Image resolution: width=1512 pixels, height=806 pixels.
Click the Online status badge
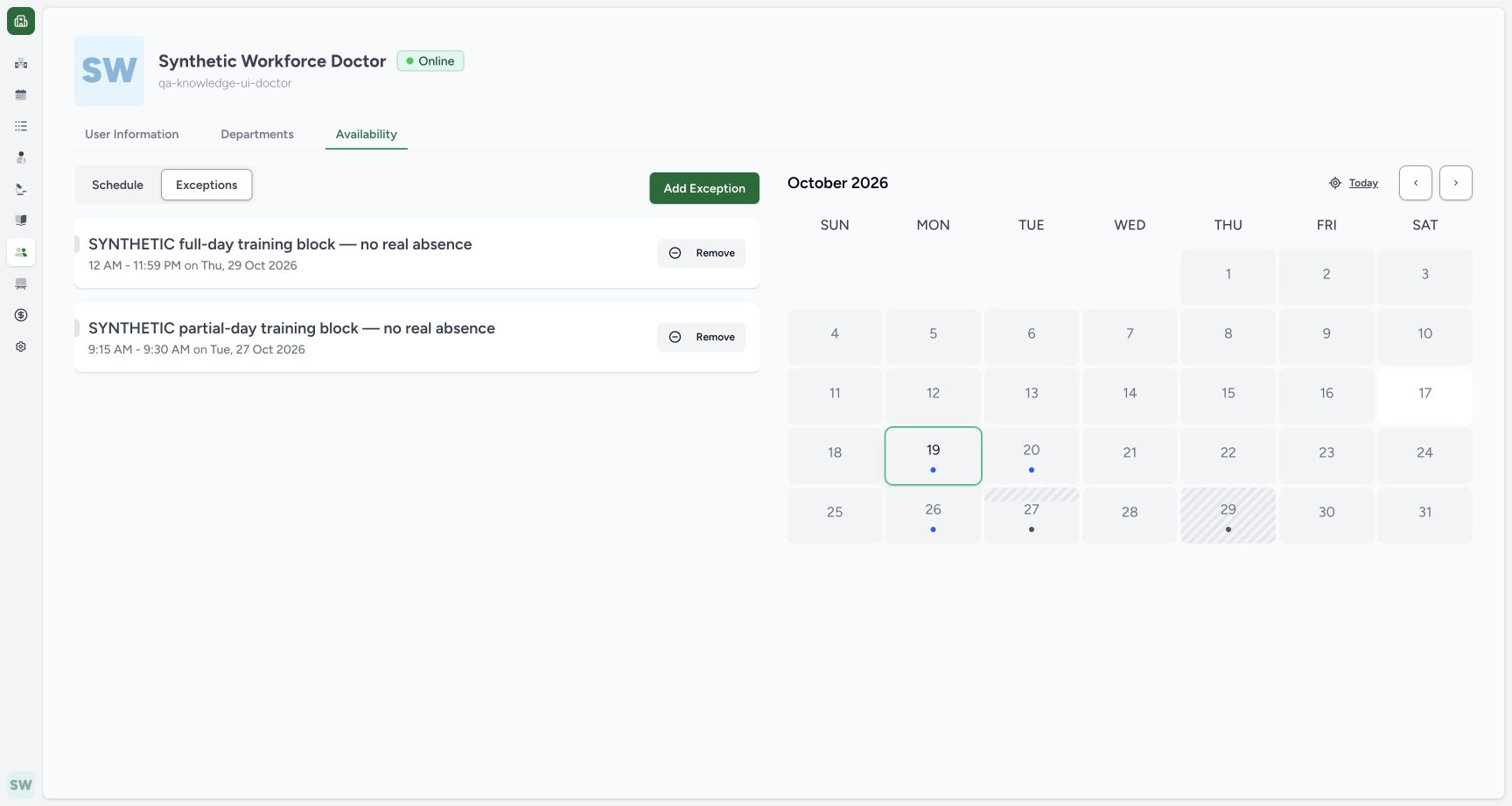click(430, 61)
